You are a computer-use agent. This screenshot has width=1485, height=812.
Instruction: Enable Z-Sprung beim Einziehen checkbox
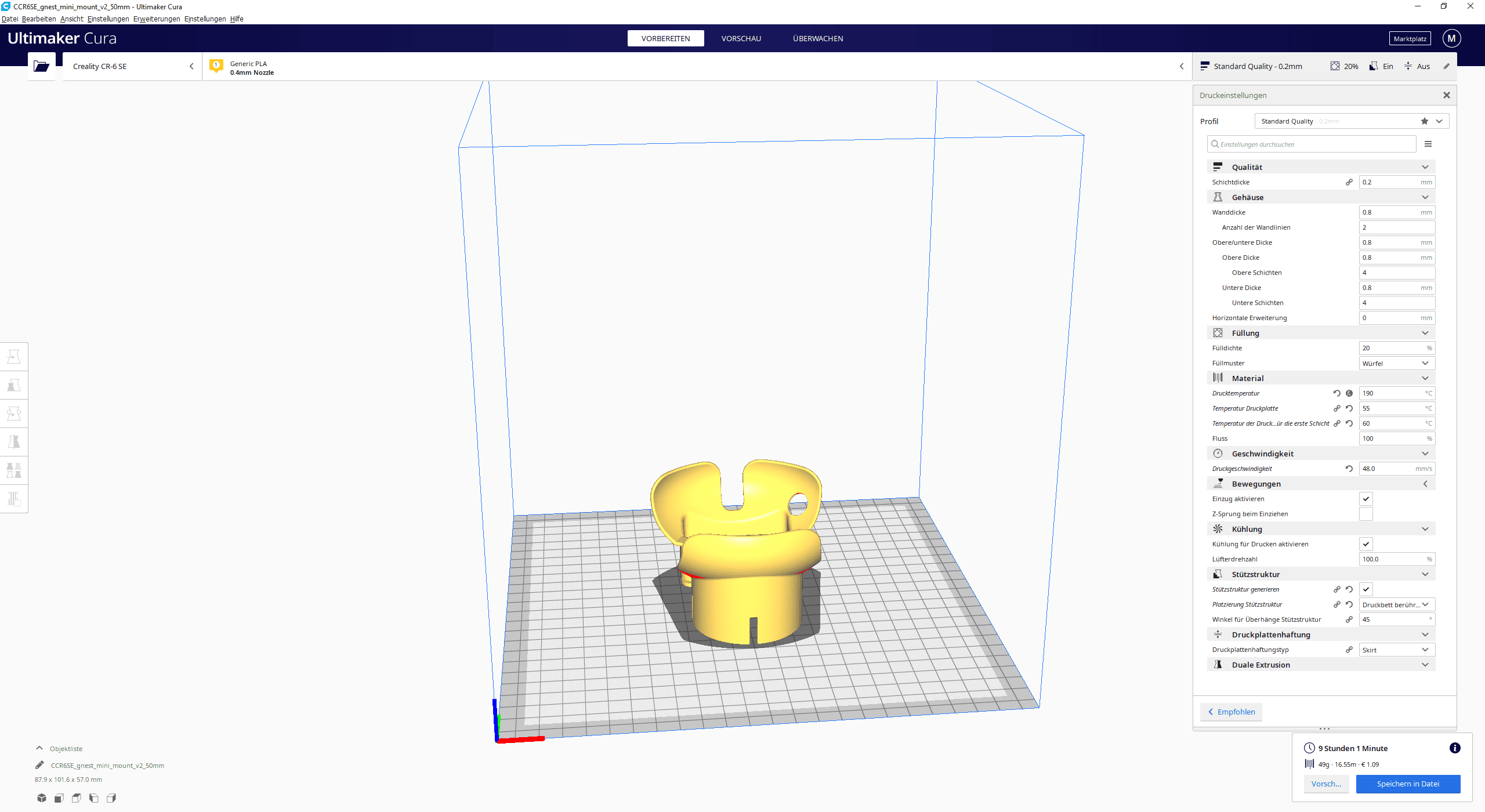[1366, 514]
